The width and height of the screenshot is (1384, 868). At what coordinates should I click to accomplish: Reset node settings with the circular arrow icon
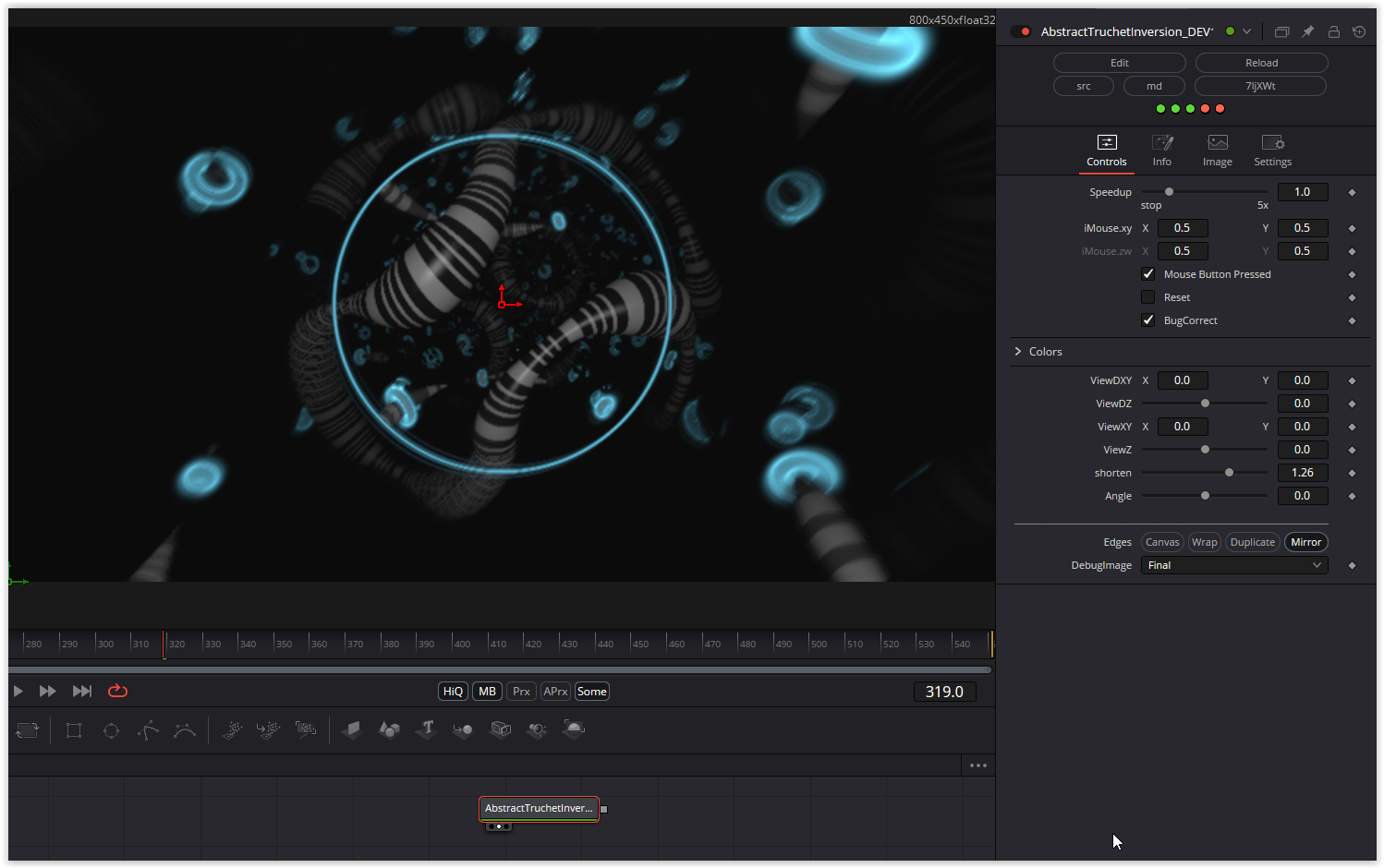pyautogui.click(x=1359, y=31)
